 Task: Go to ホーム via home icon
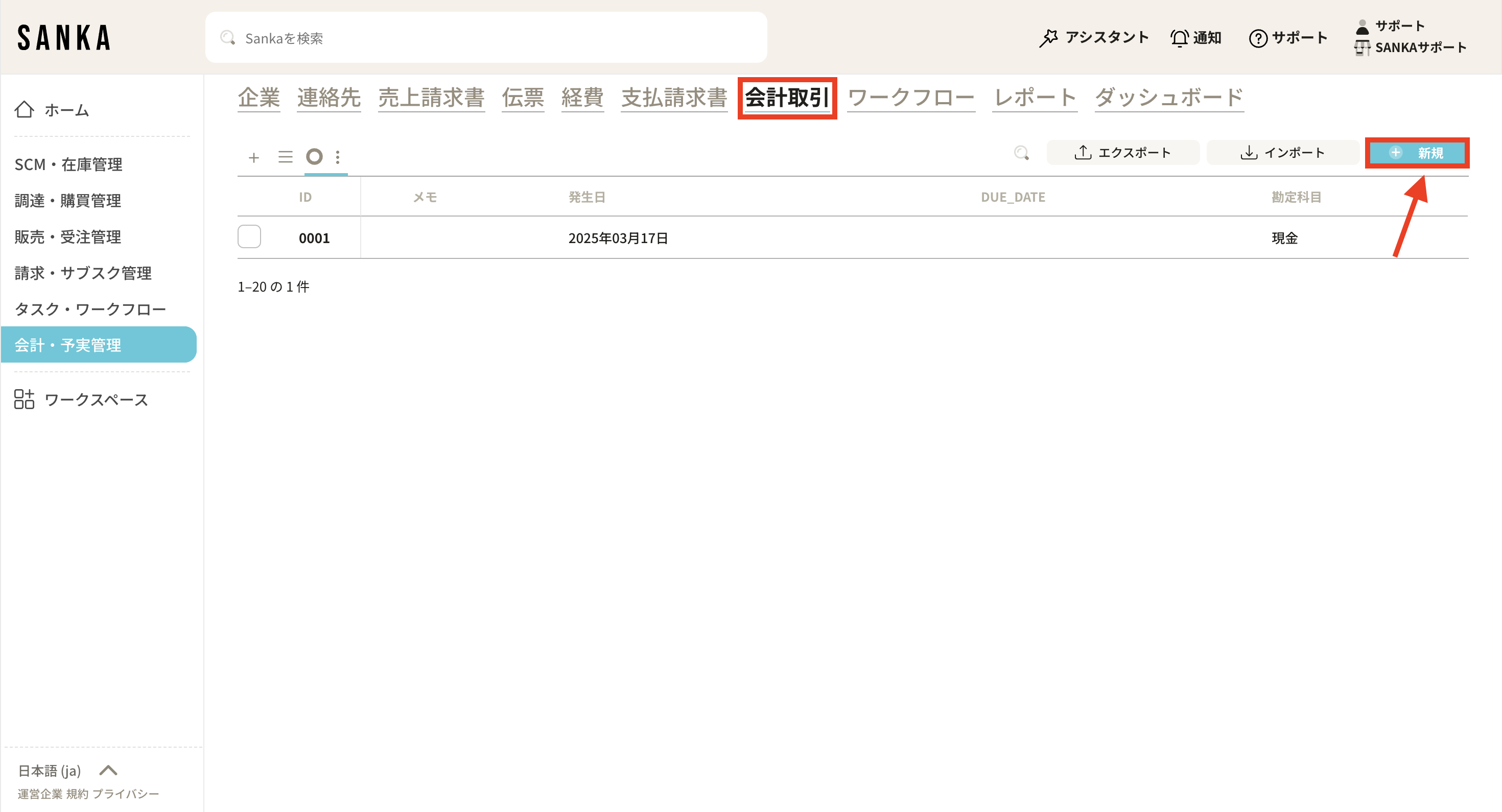(x=25, y=110)
